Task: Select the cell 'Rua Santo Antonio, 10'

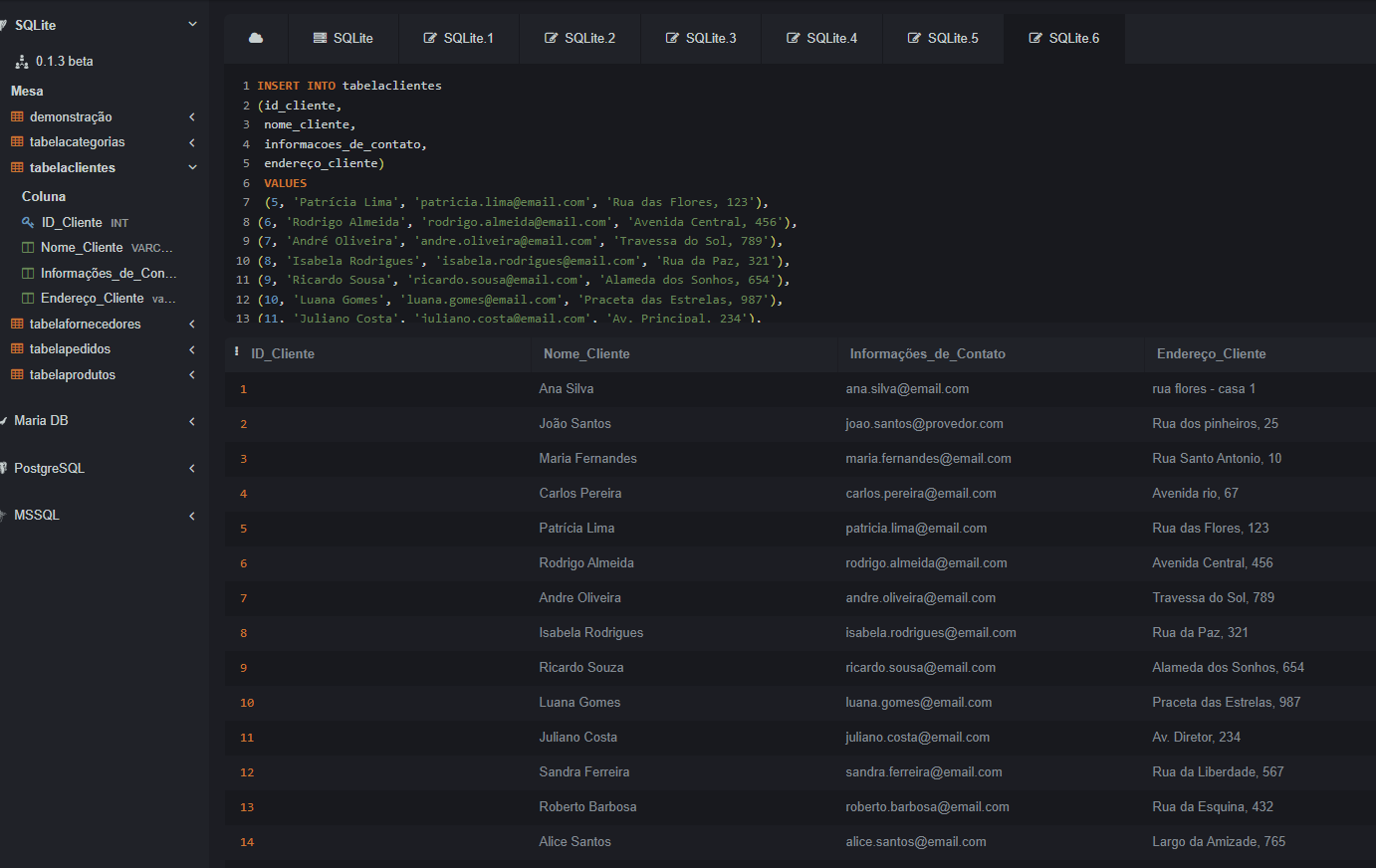Action: click(1217, 458)
